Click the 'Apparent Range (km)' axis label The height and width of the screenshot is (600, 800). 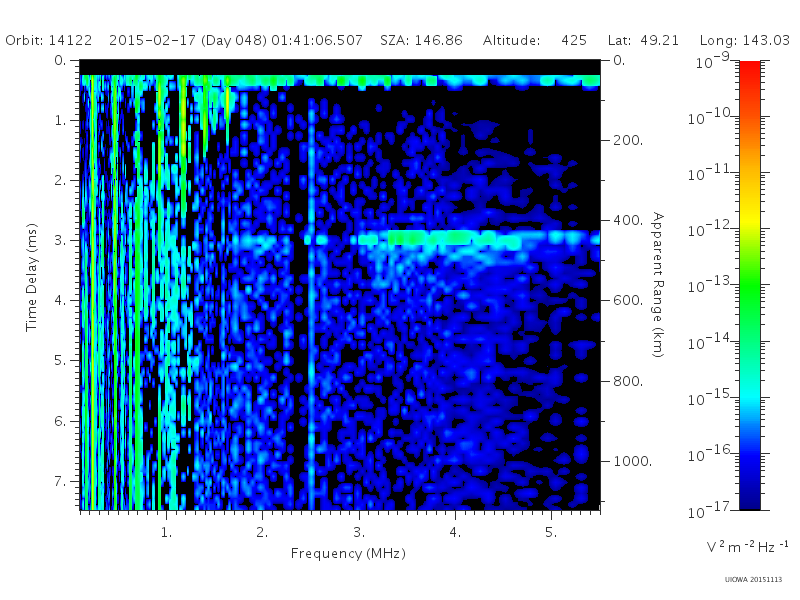coord(658,285)
